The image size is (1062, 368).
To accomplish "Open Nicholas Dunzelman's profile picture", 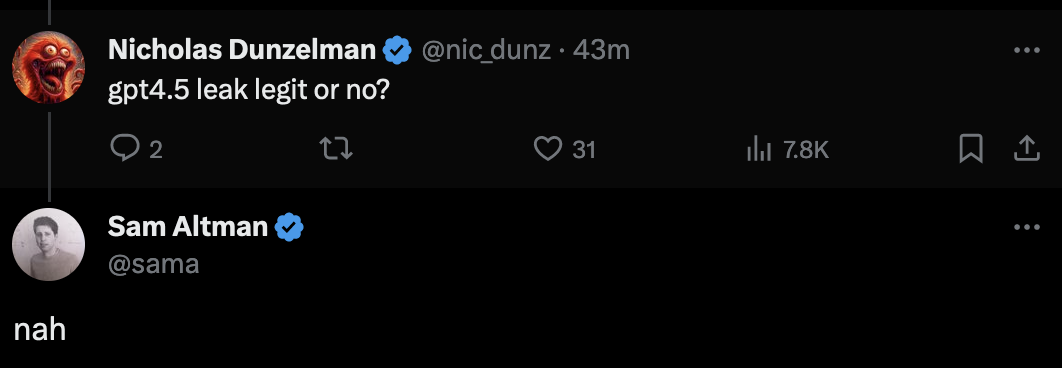I will click(49, 67).
